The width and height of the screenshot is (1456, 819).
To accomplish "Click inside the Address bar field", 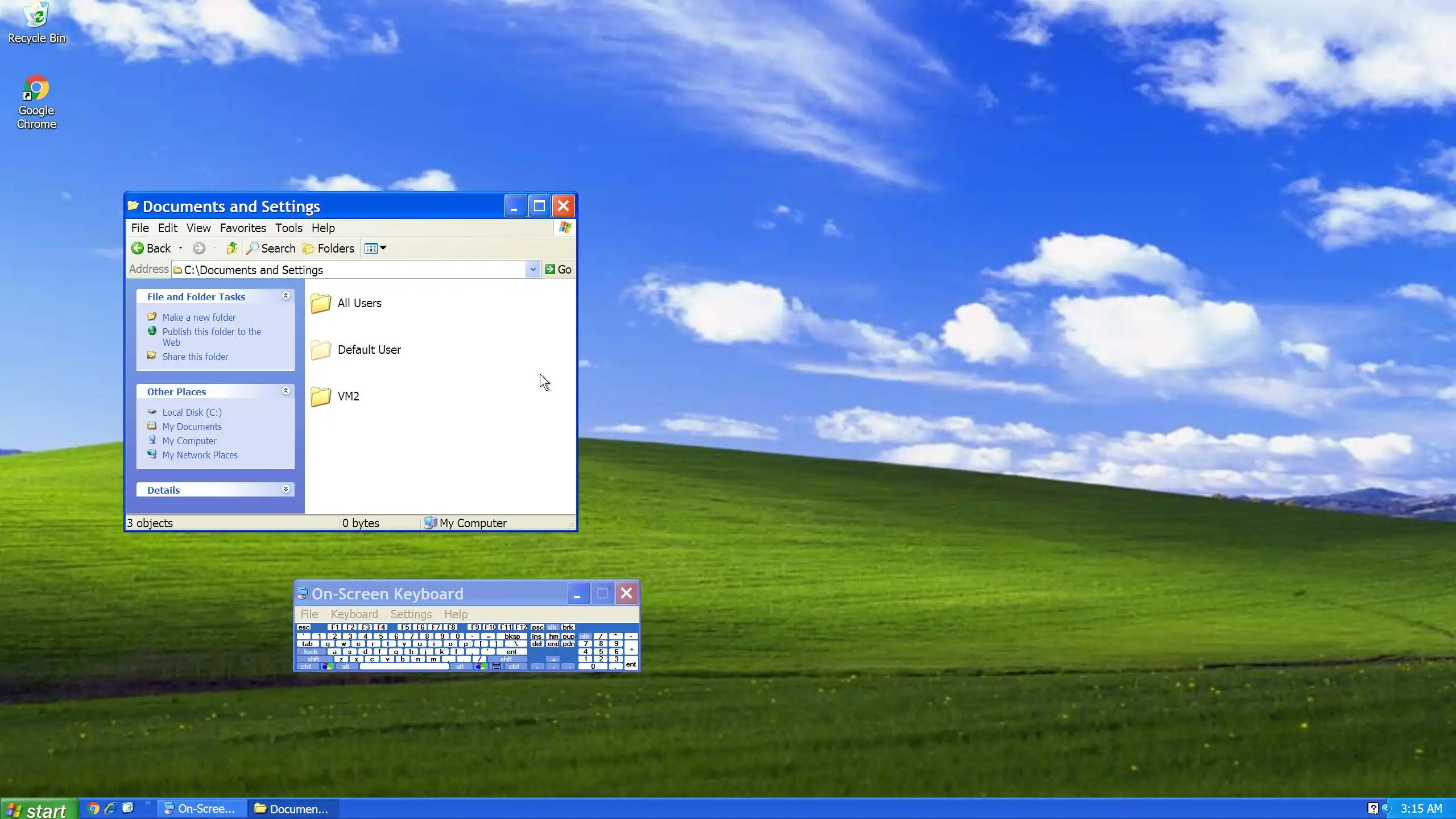I will click(x=353, y=270).
